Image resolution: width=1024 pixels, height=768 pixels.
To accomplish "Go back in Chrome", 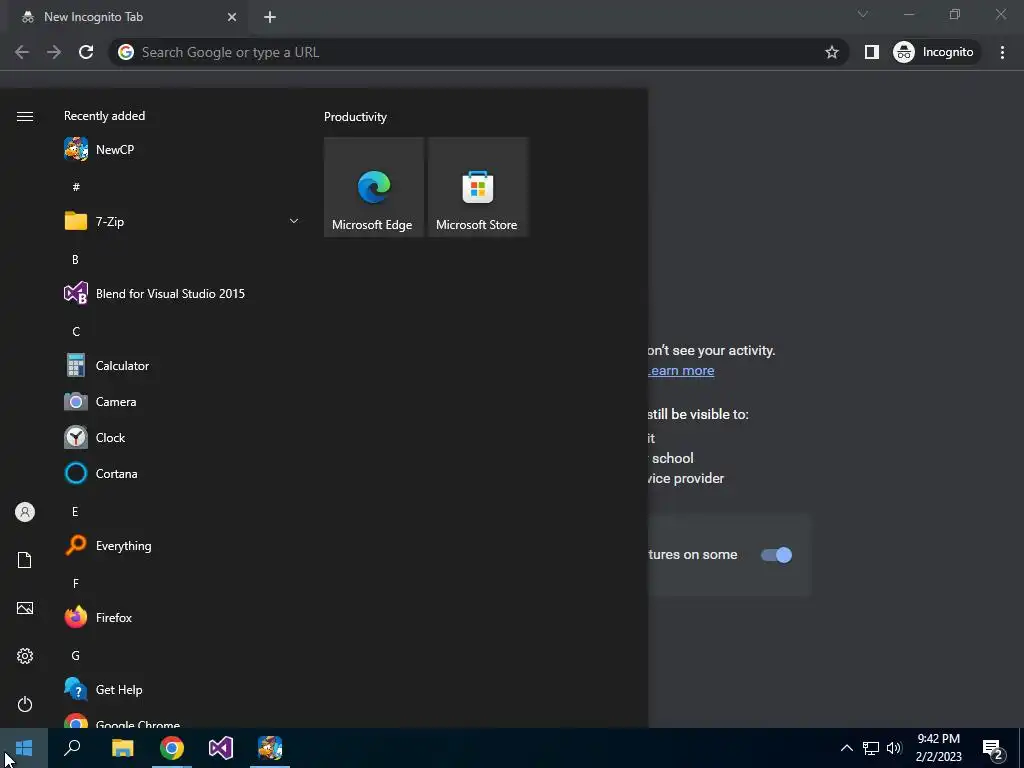I will (x=22, y=52).
